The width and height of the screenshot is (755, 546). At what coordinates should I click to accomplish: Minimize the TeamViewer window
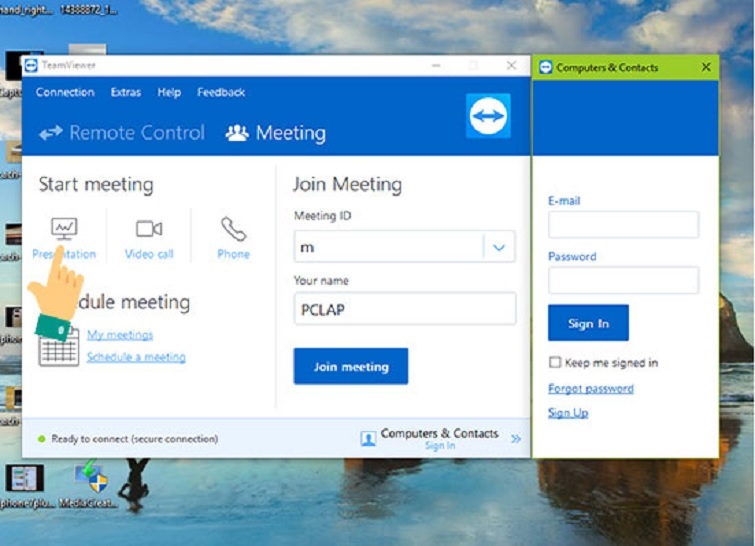436,65
